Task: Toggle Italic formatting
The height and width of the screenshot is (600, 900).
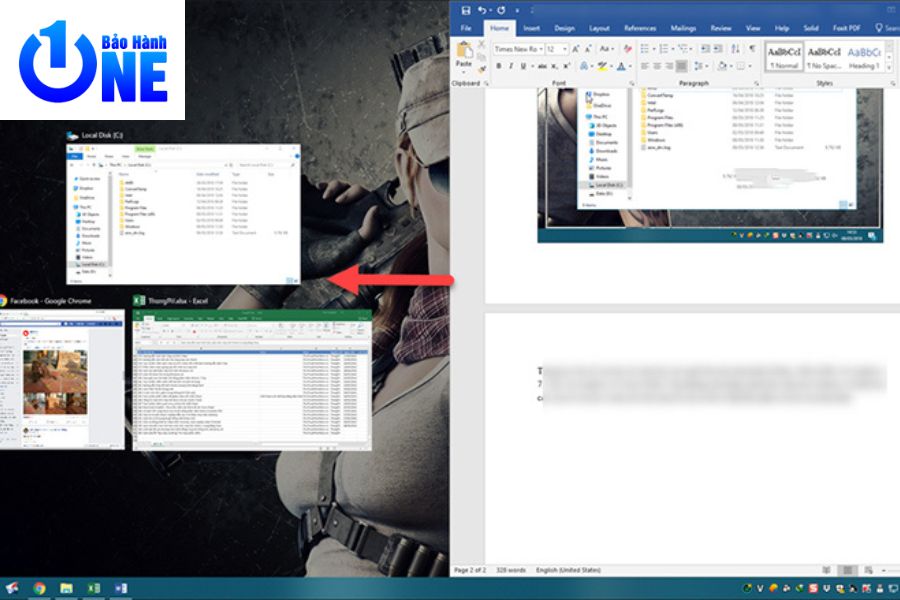Action: click(512, 66)
